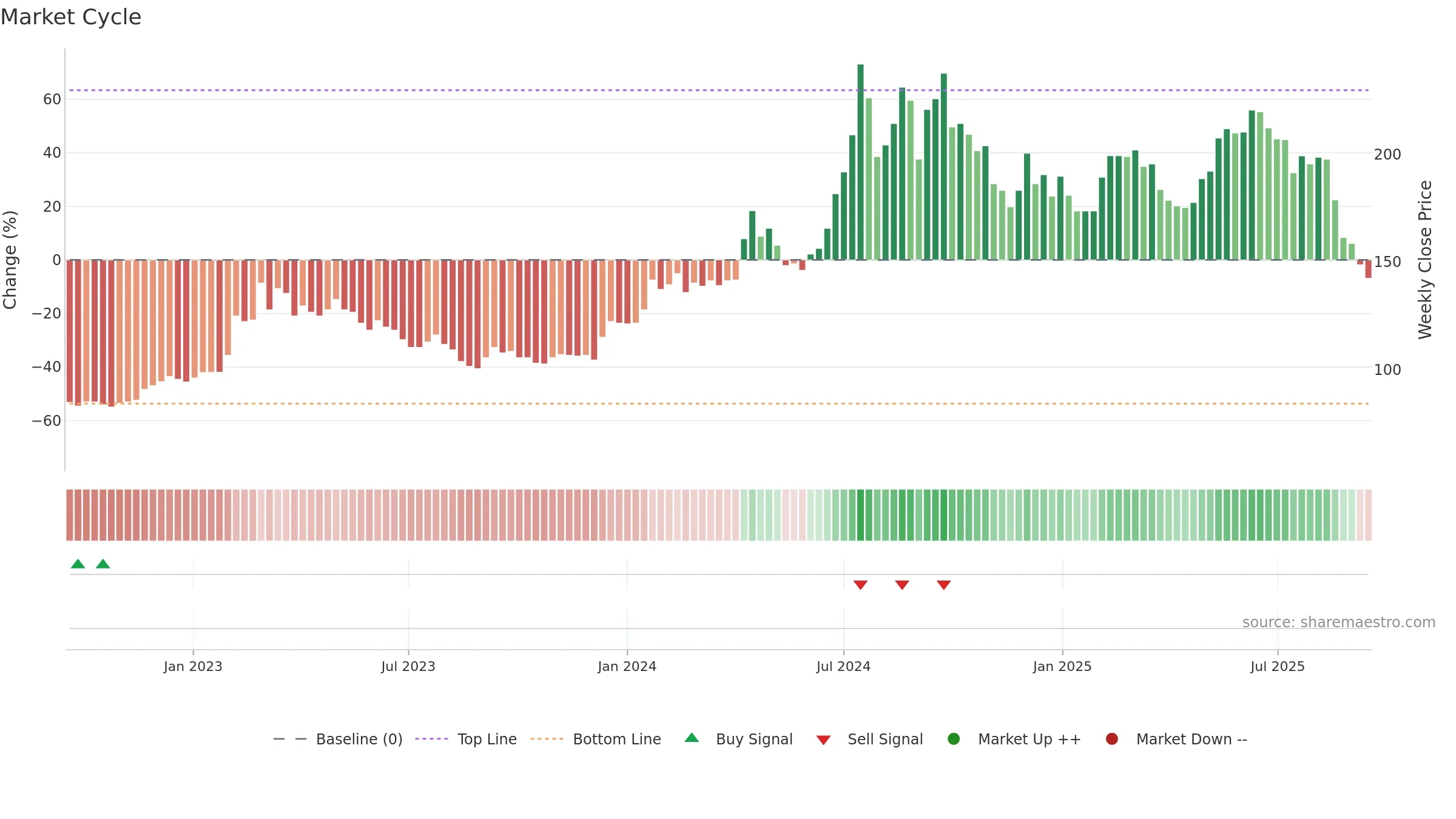This screenshot has height=819, width=1456.
Task: Toggle the Baseline (0) legend entry
Action: [338, 739]
